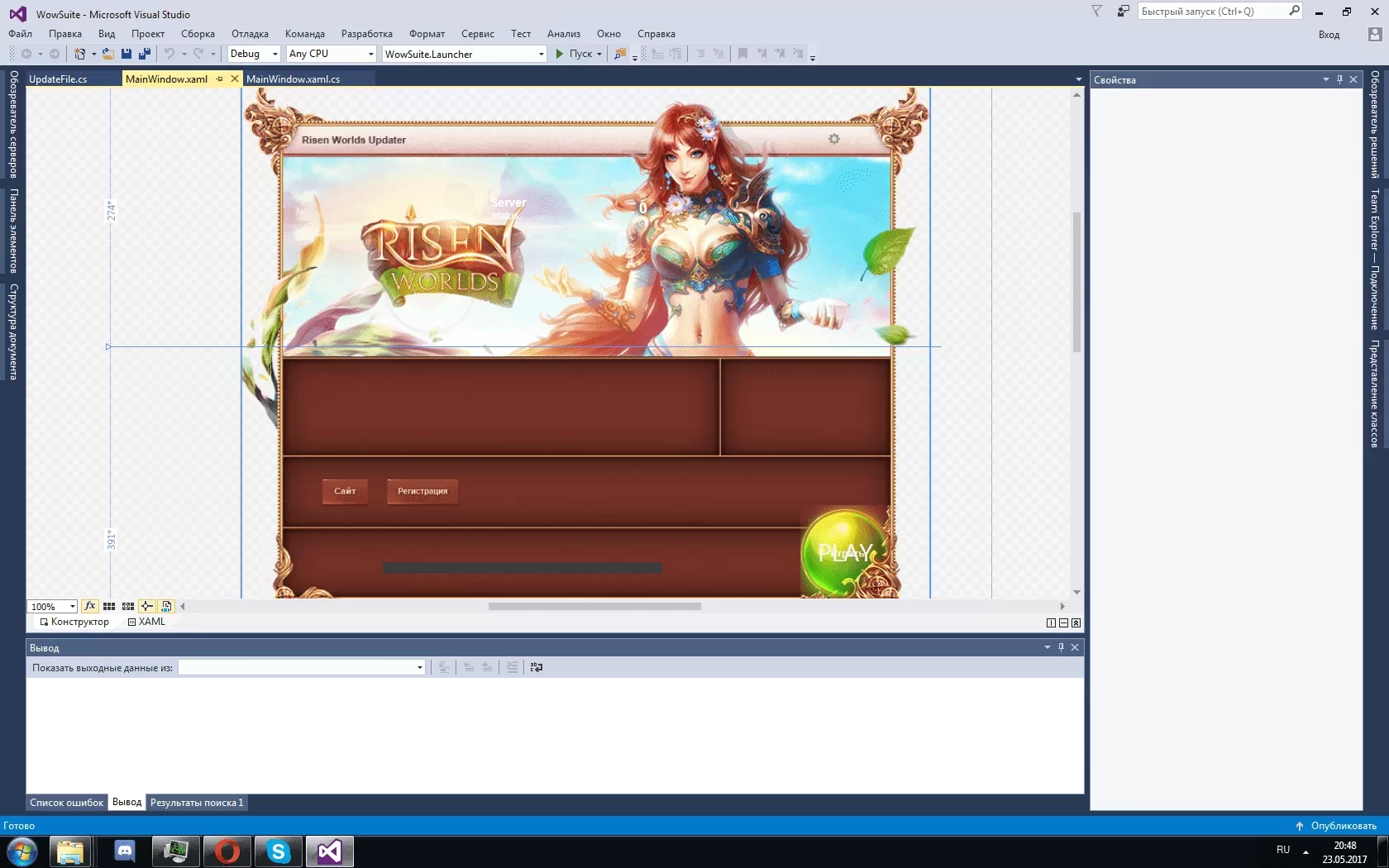Open the Any CPU platform dropdown
This screenshot has width=1389, height=868.
[332, 54]
